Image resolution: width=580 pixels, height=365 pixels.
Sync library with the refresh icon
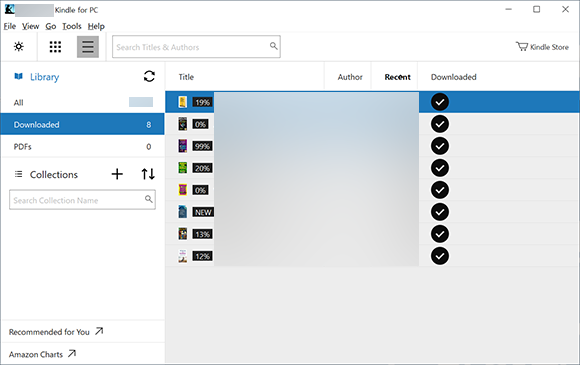click(149, 77)
